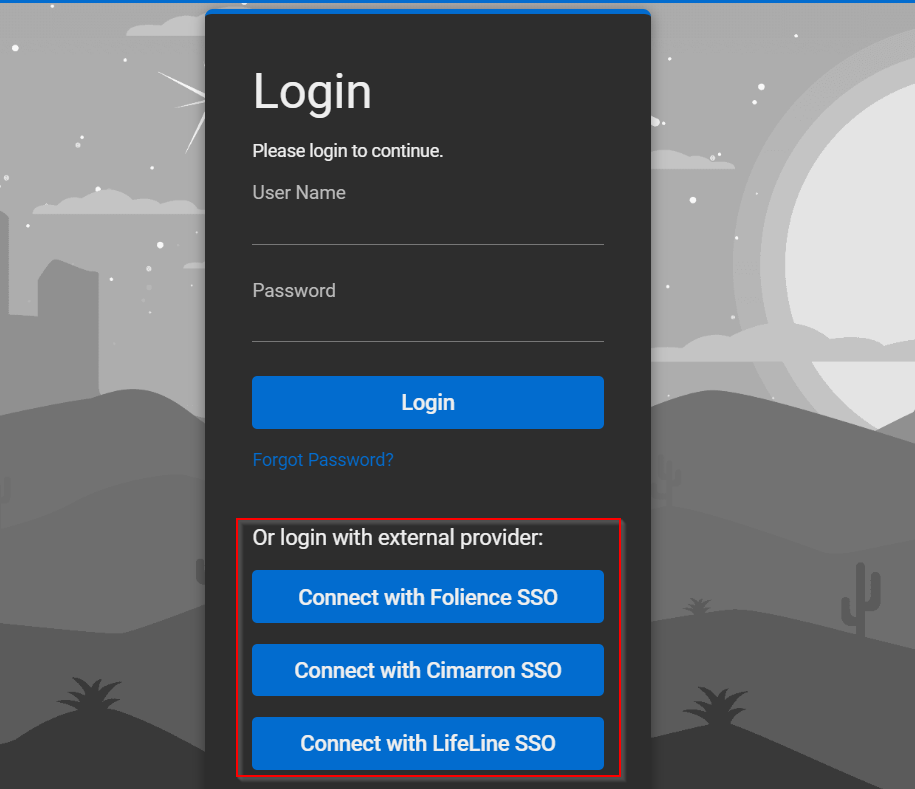Choose Connect with Cimarron SSO

tap(427, 670)
